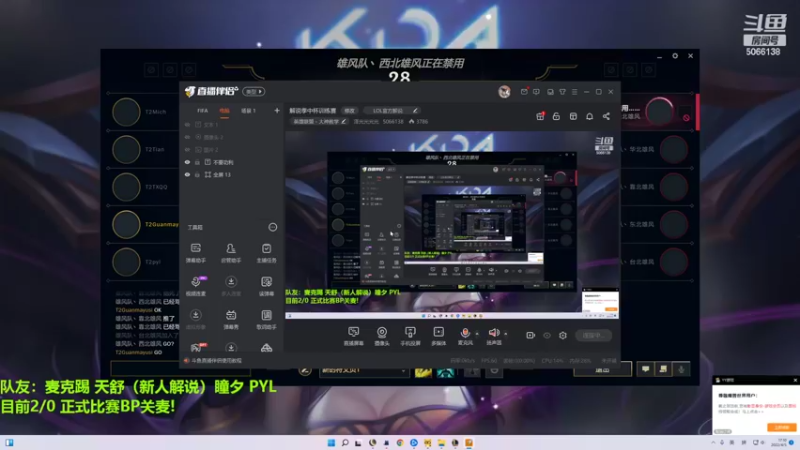The height and width of the screenshot is (450, 800).
Task: Open the rune page dropdown in LoL client
Action: click(x=363, y=370)
